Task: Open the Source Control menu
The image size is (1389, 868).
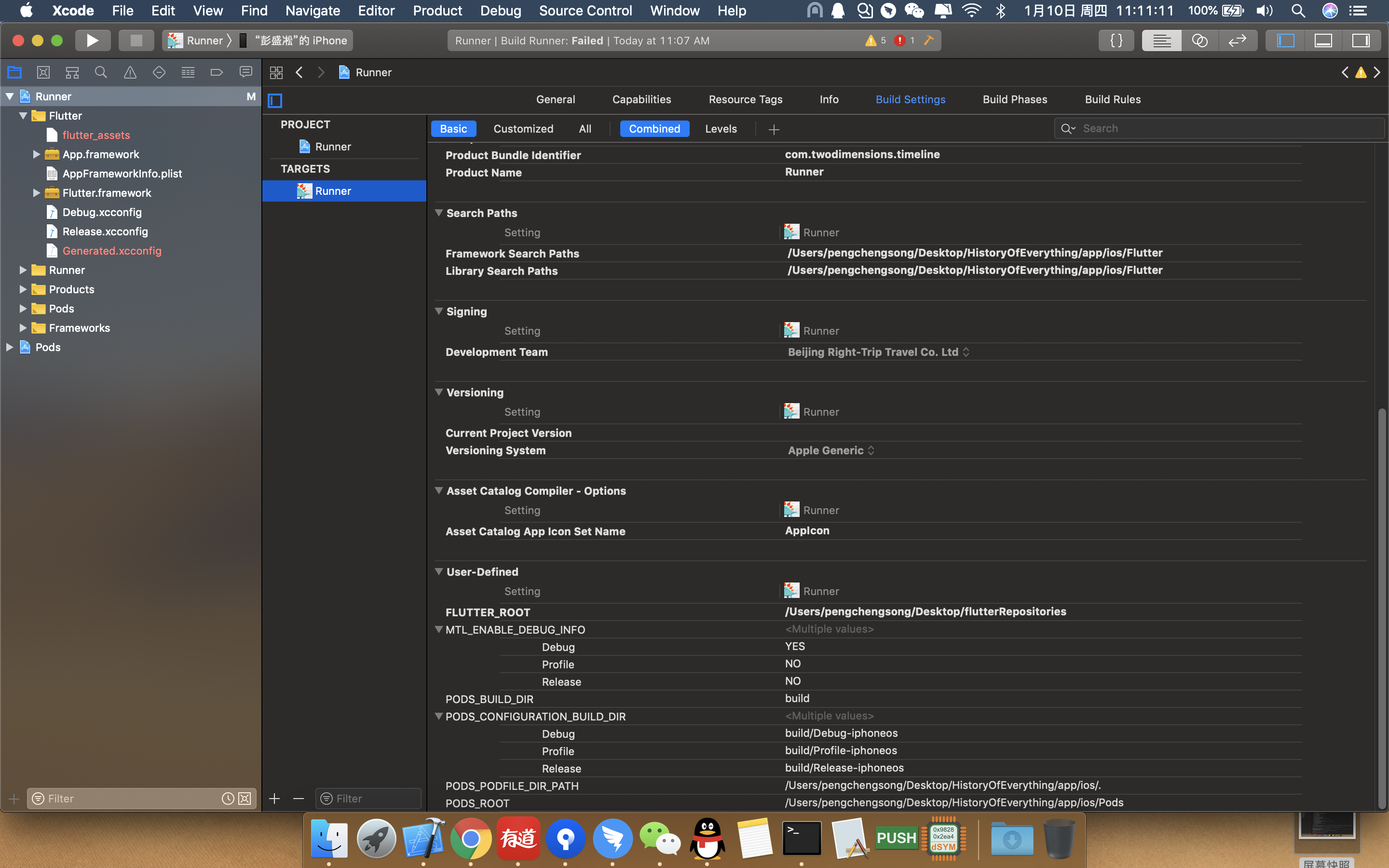Action: (x=586, y=10)
